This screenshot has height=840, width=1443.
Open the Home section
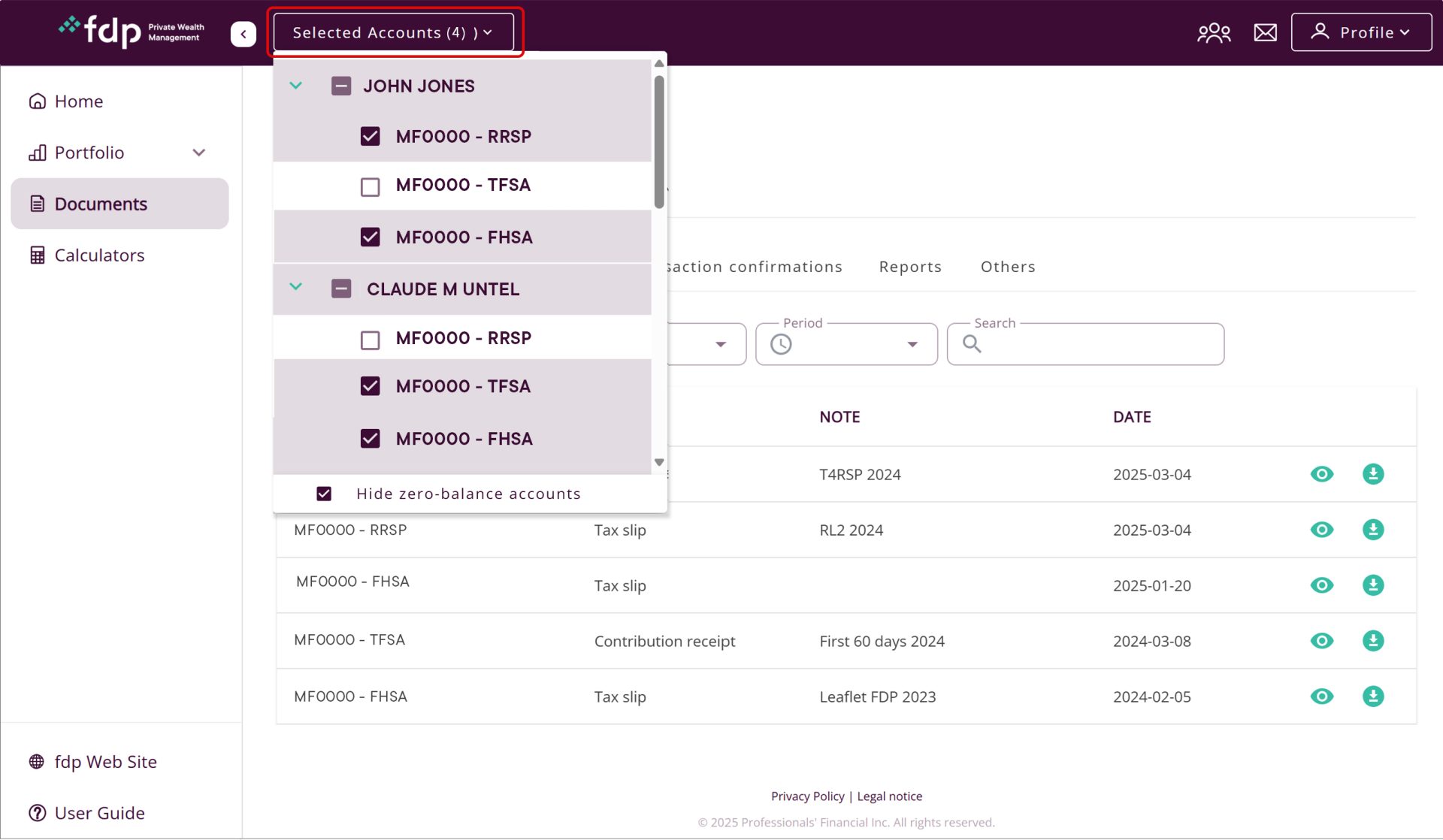(x=78, y=101)
